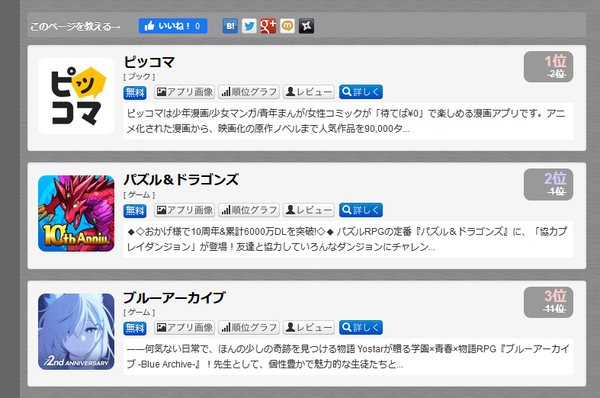The image size is (600, 398).
Task: Click the 2位 rank badge
Action: pos(548,184)
